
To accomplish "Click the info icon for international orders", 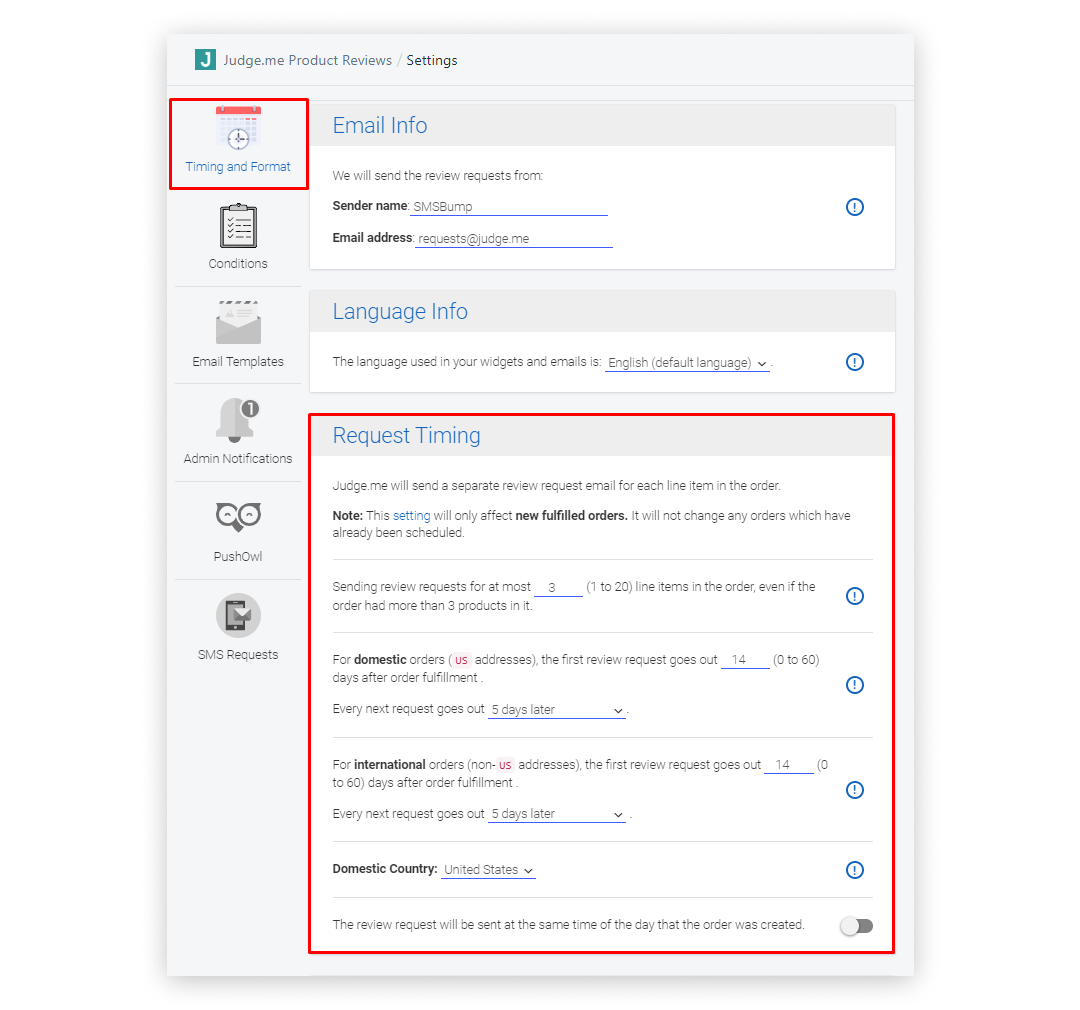I will tap(855, 790).
